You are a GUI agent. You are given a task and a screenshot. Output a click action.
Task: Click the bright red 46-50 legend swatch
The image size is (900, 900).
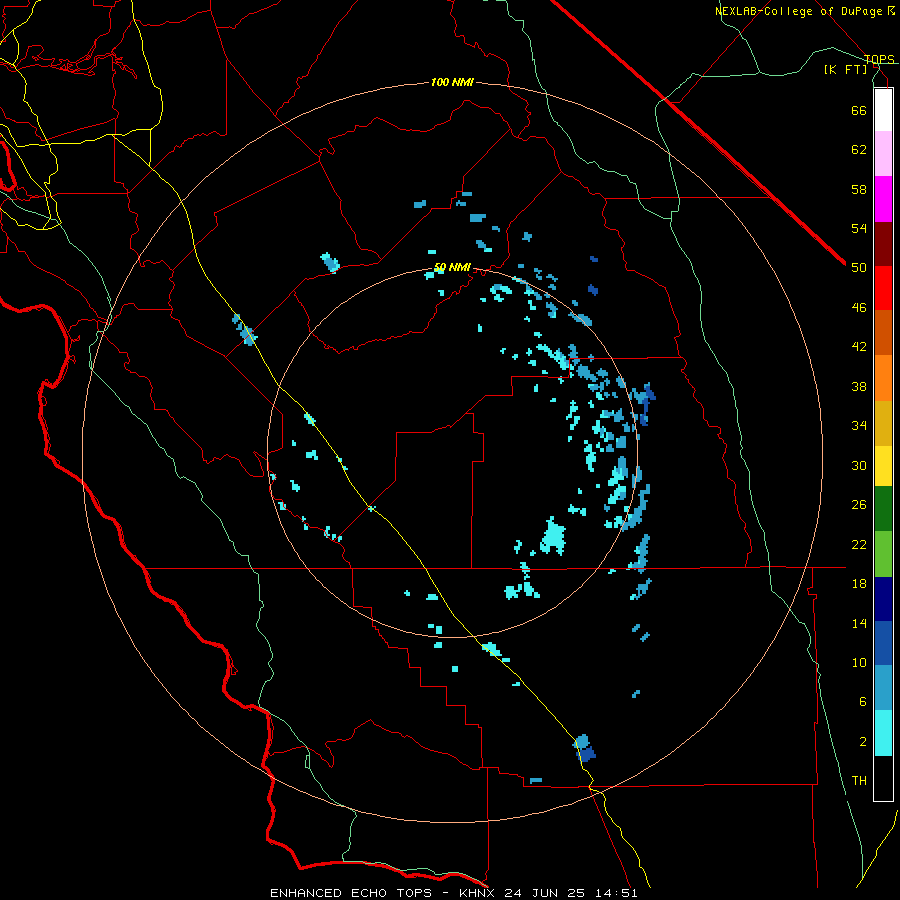(x=883, y=288)
